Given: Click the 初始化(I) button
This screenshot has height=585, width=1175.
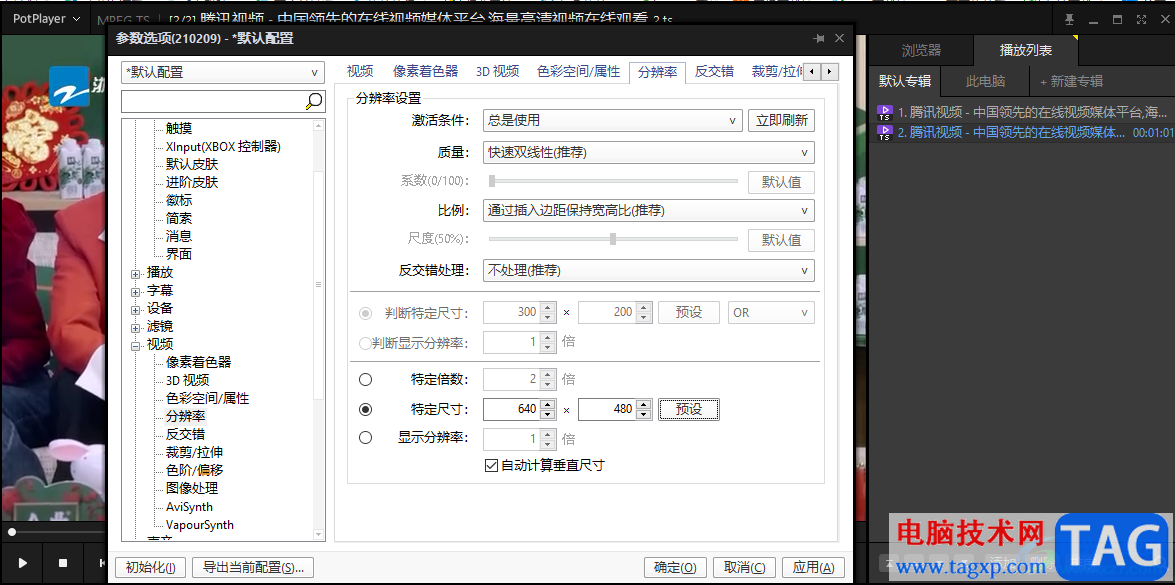Looking at the screenshot, I should click(x=150, y=568).
